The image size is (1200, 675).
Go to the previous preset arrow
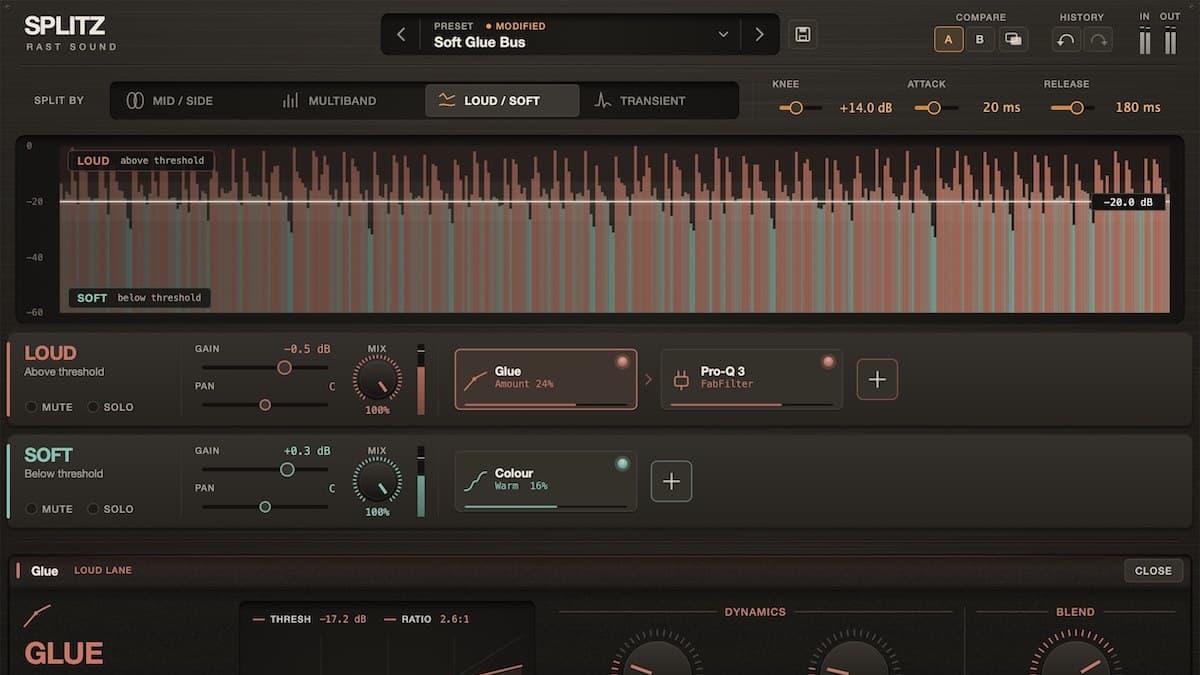point(401,35)
